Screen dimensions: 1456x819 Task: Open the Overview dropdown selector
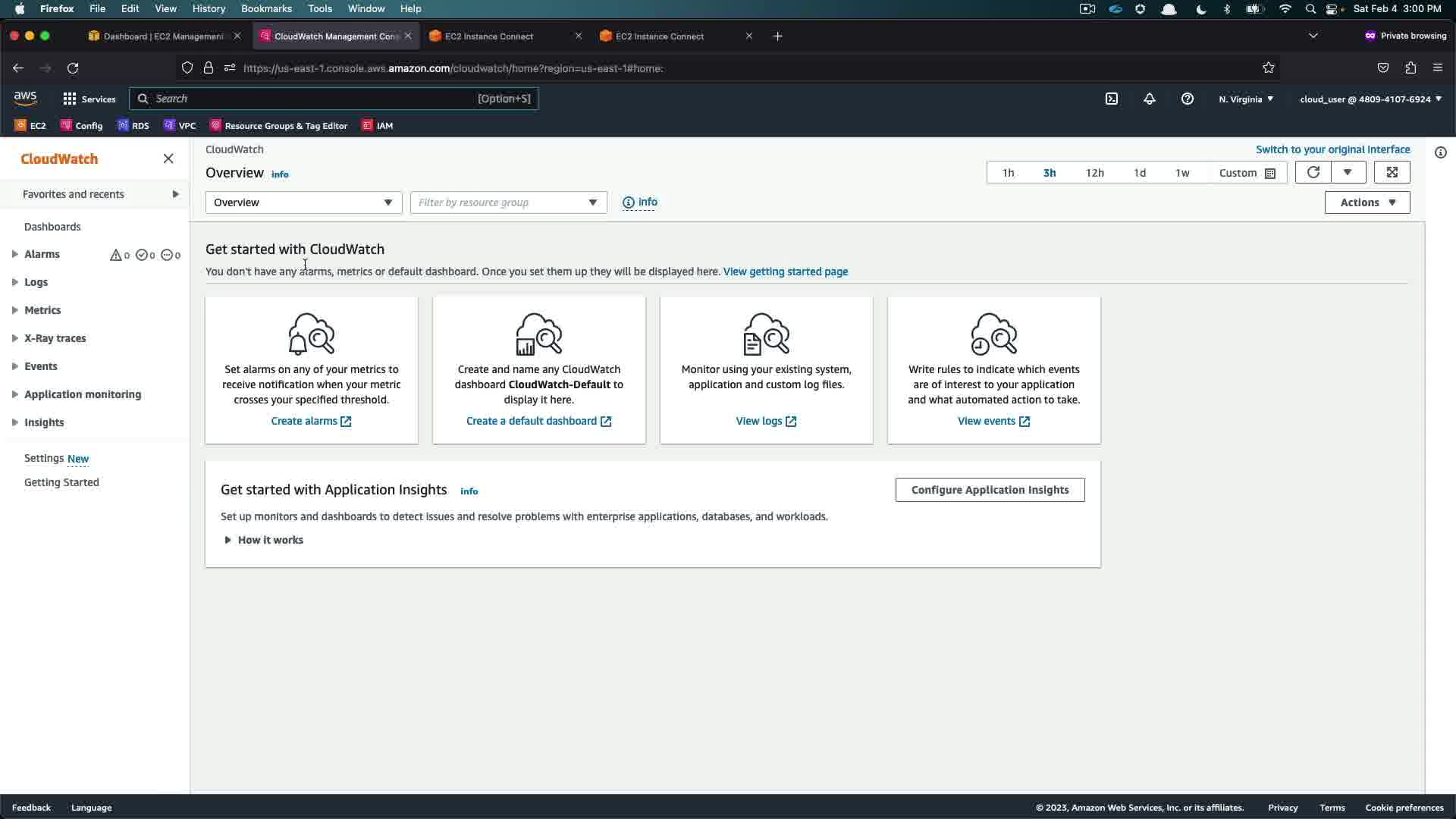(303, 202)
